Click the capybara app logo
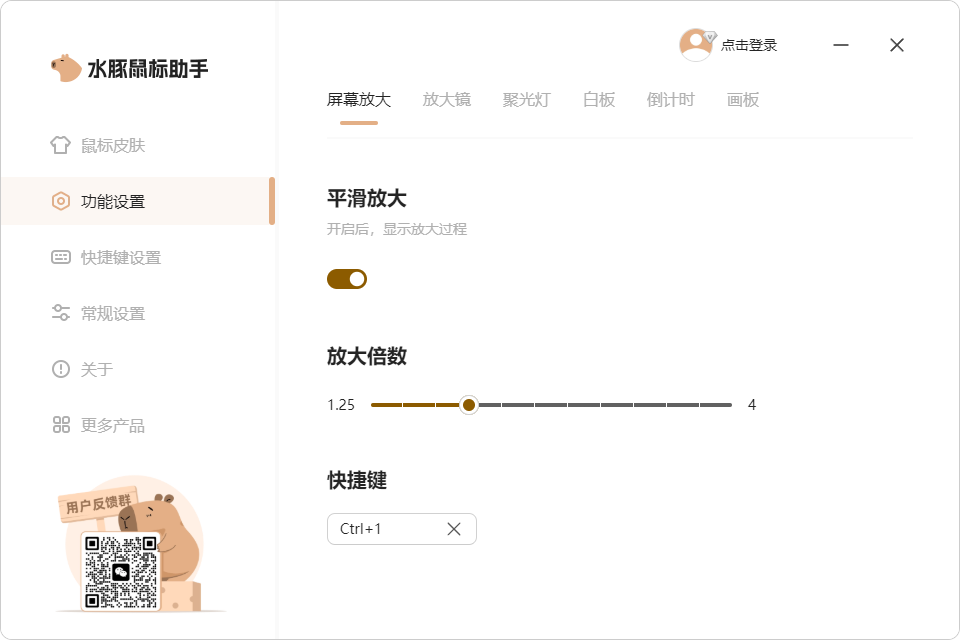Screen dimensions: 960x640 (66, 68)
